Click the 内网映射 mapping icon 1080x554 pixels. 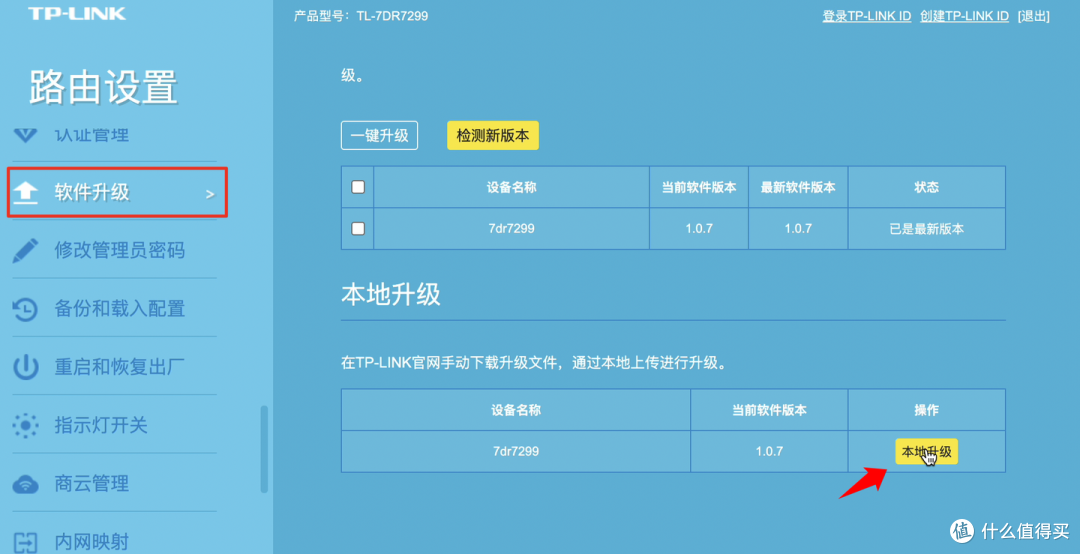point(25,542)
